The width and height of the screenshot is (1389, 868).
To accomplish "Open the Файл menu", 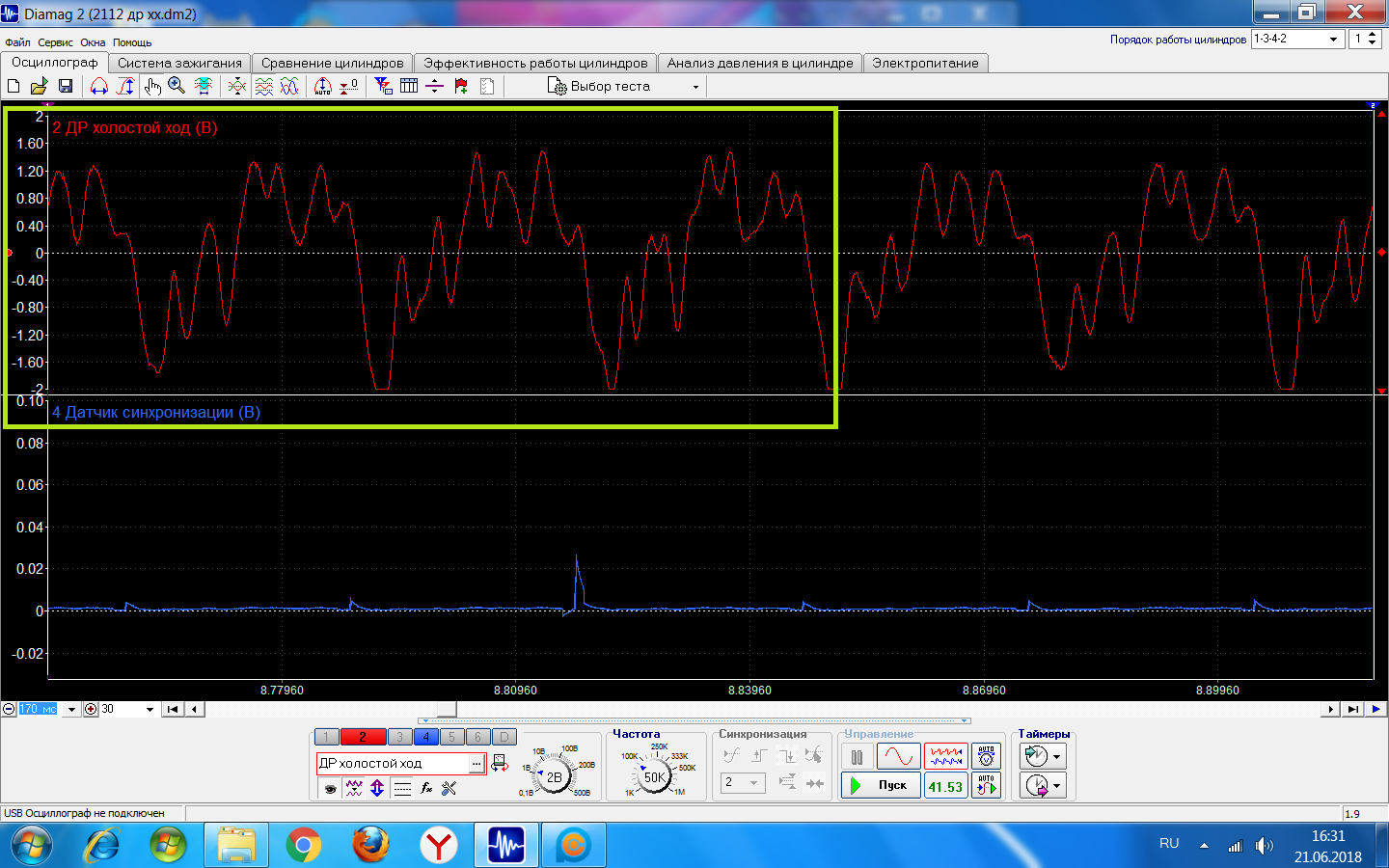I will coord(17,42).
